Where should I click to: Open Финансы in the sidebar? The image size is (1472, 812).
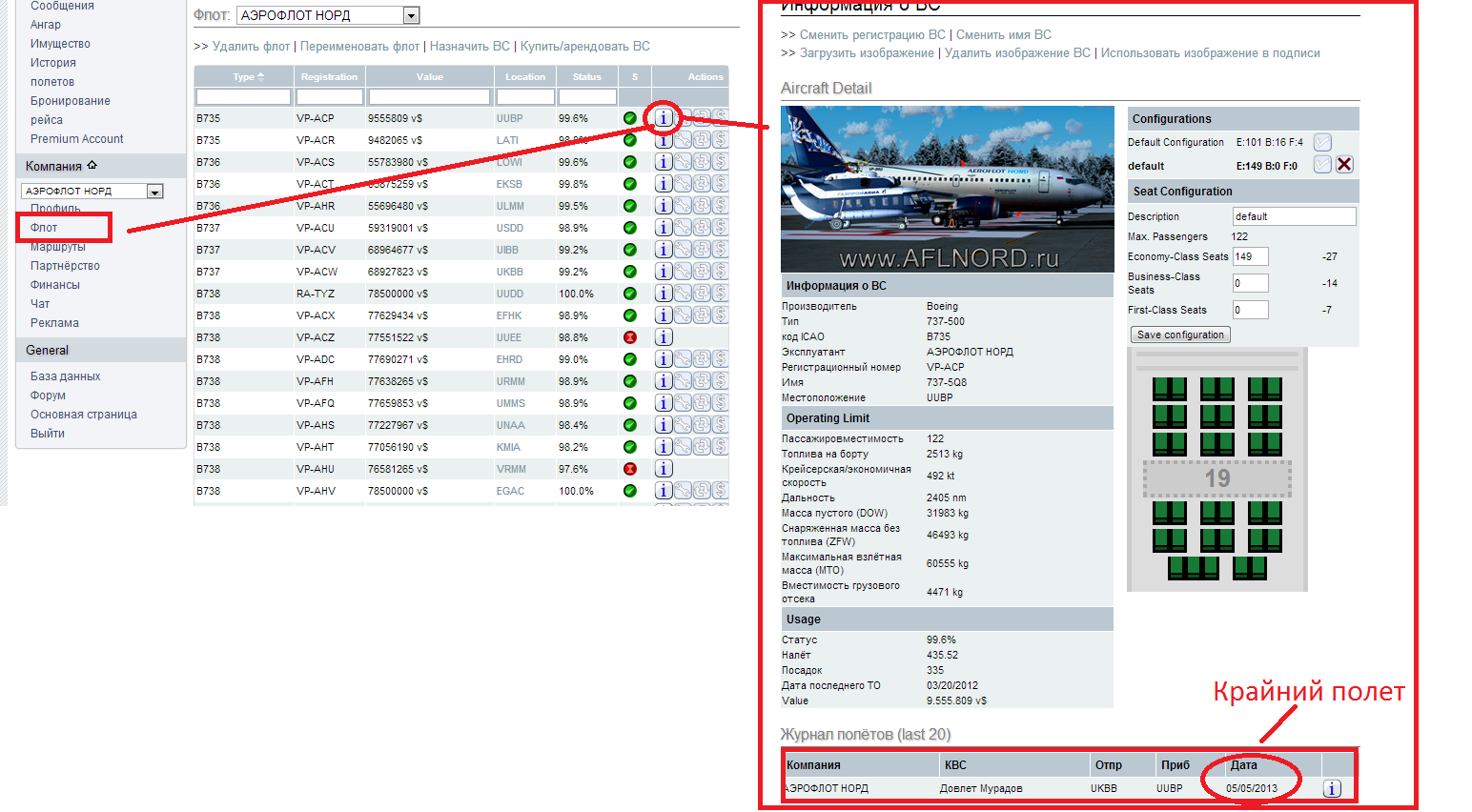55,285
